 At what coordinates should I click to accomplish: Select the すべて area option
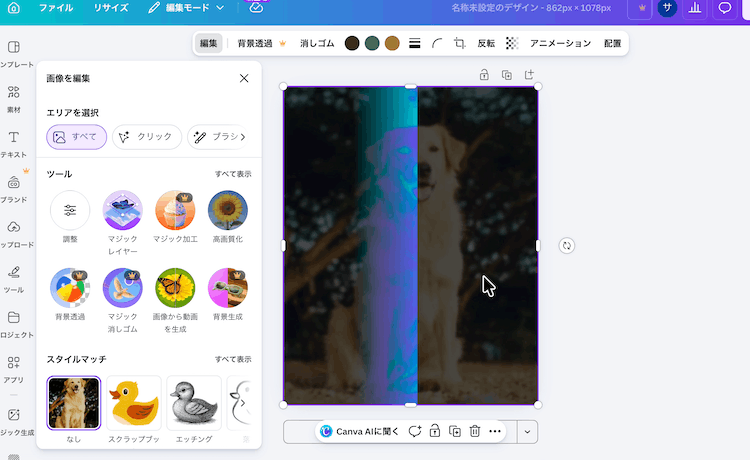77,137
